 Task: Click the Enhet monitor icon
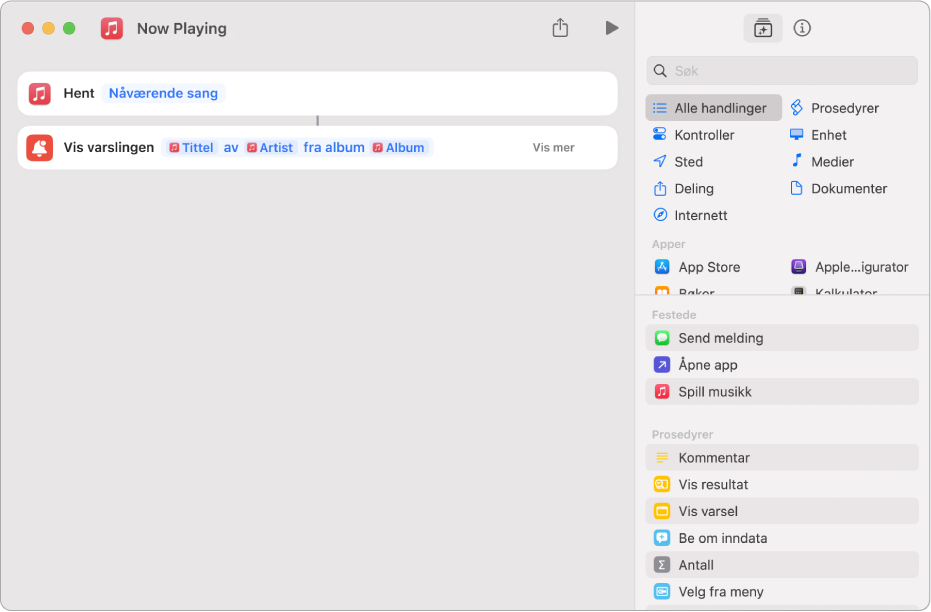point(797,134)
